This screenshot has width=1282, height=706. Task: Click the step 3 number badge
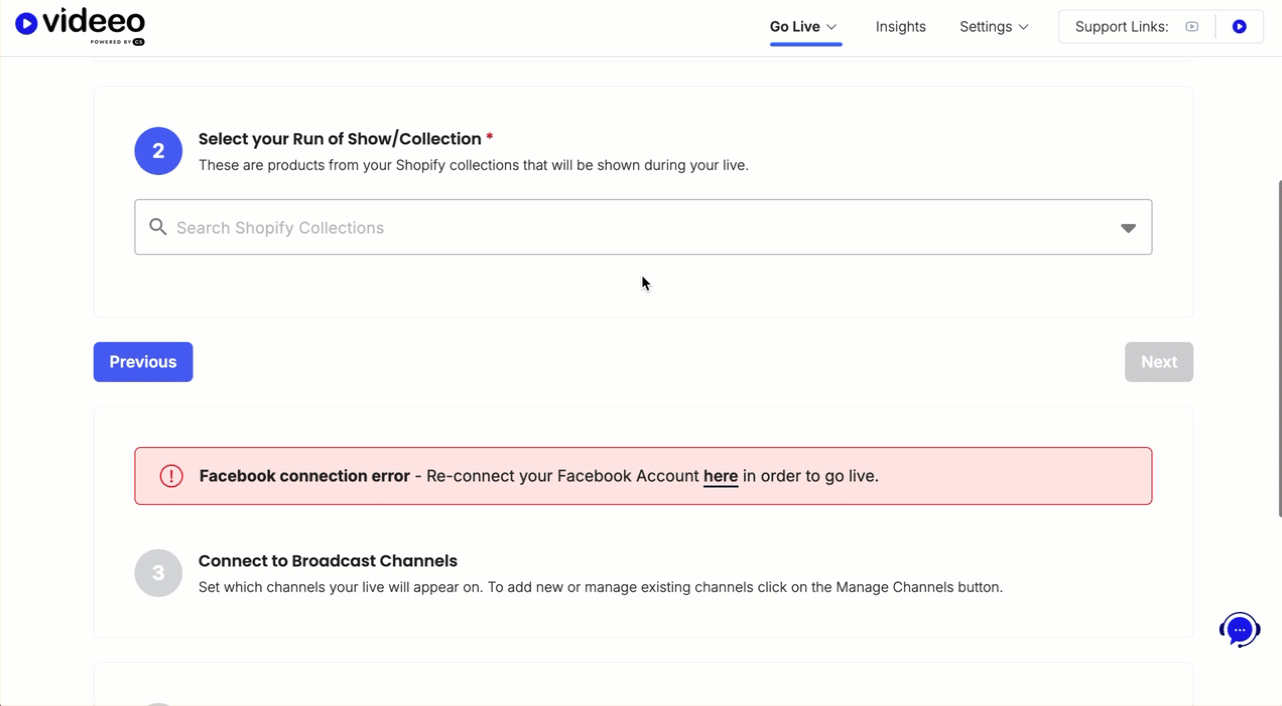(158, 573)
